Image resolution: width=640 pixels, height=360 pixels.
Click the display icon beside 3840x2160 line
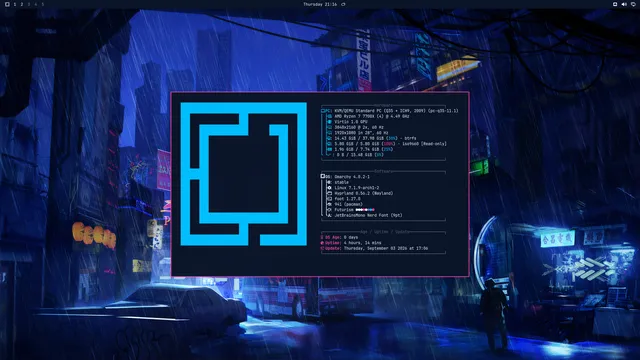329,127
